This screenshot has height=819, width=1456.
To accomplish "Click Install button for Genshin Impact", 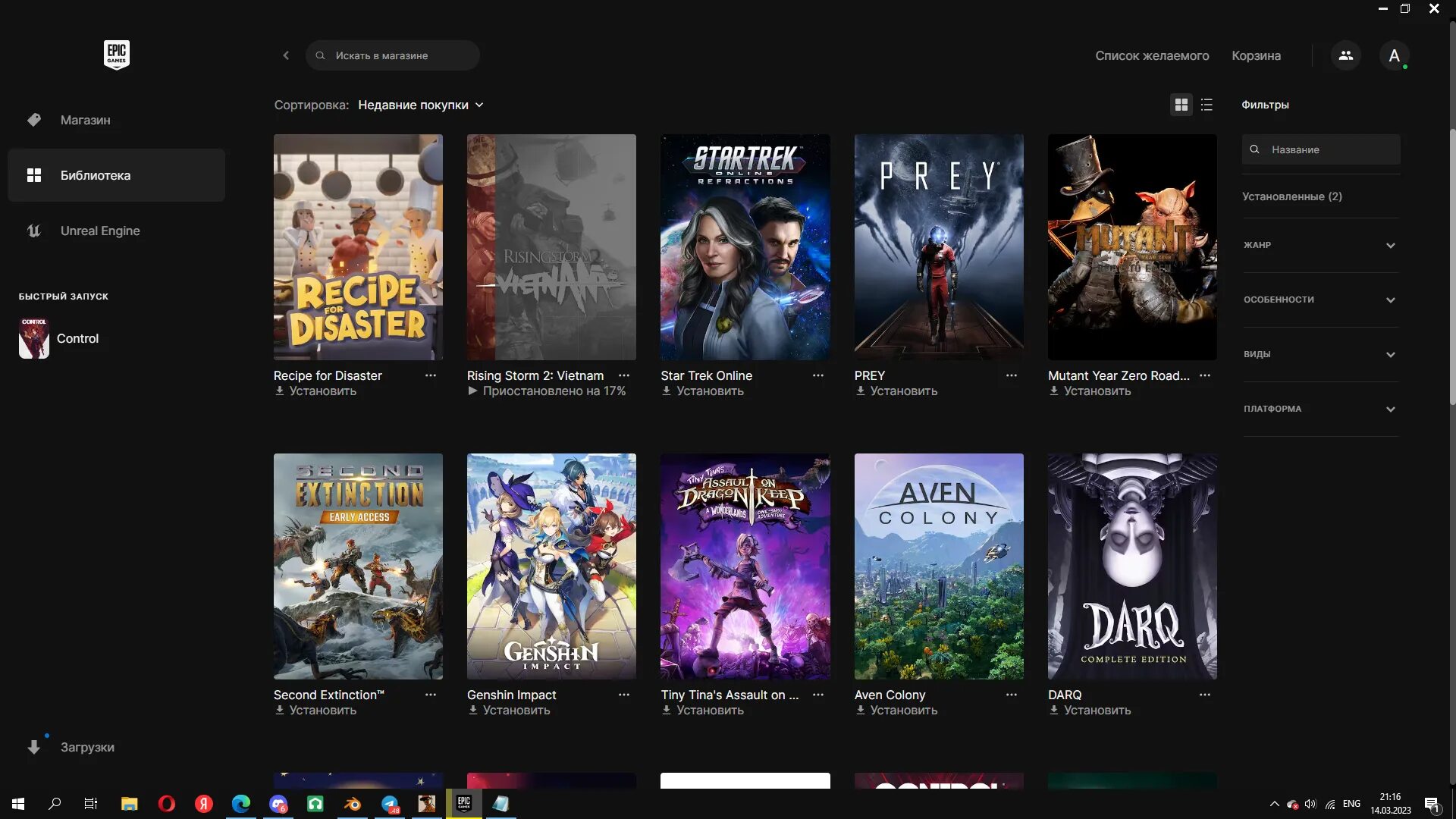I will (509, 710).
